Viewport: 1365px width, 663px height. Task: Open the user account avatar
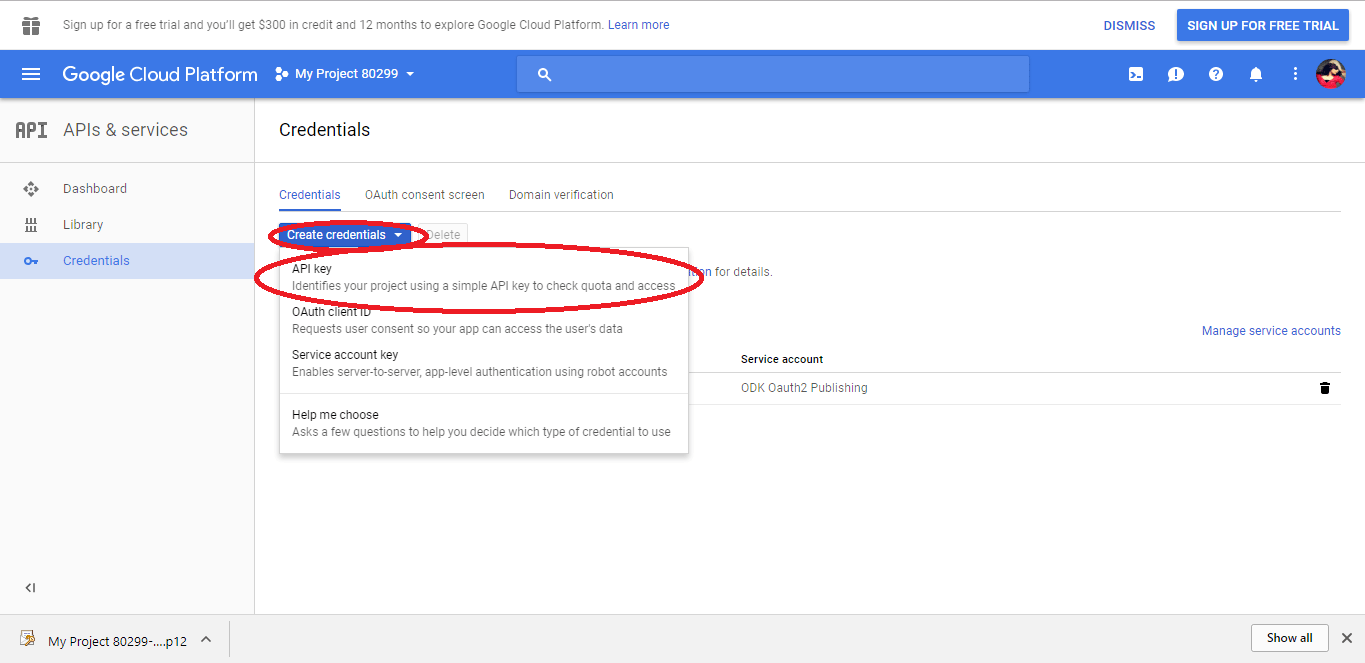[1331, 73]
